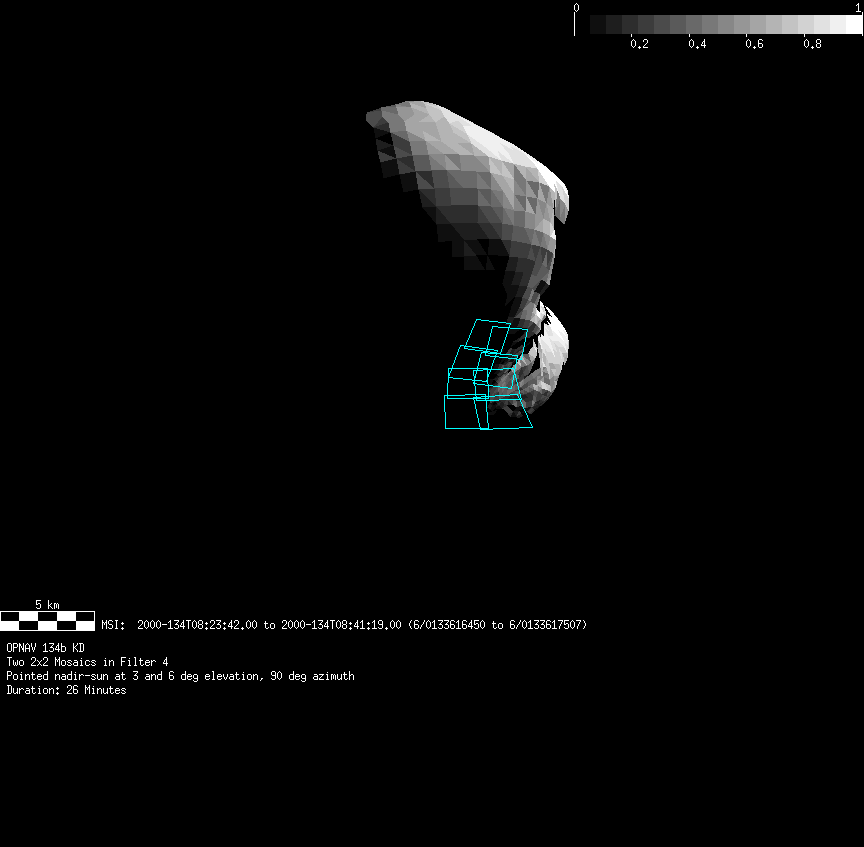Viewport: 864px width, 847px height.
Task: Click the lowest cyan footprint frame
Action: (487, 412)
